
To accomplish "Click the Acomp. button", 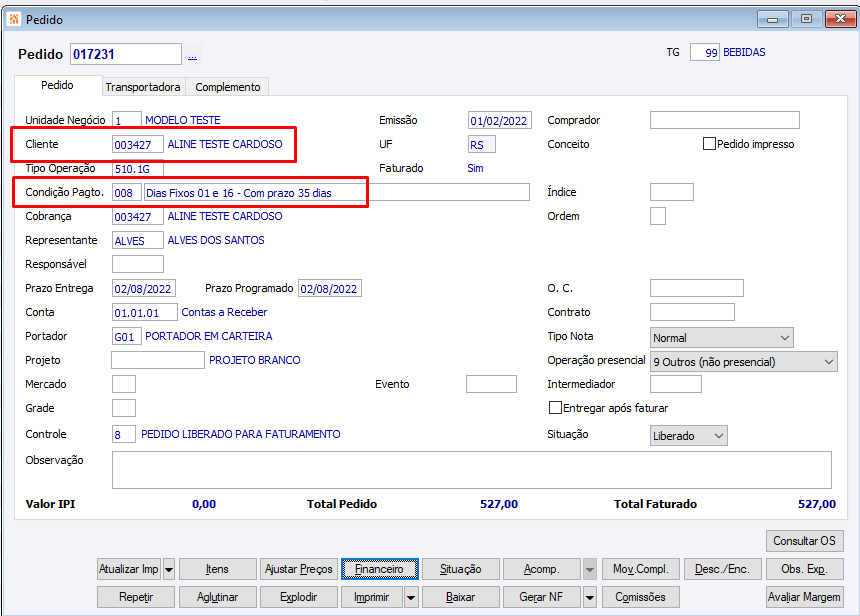I will (x=542, y=569).
